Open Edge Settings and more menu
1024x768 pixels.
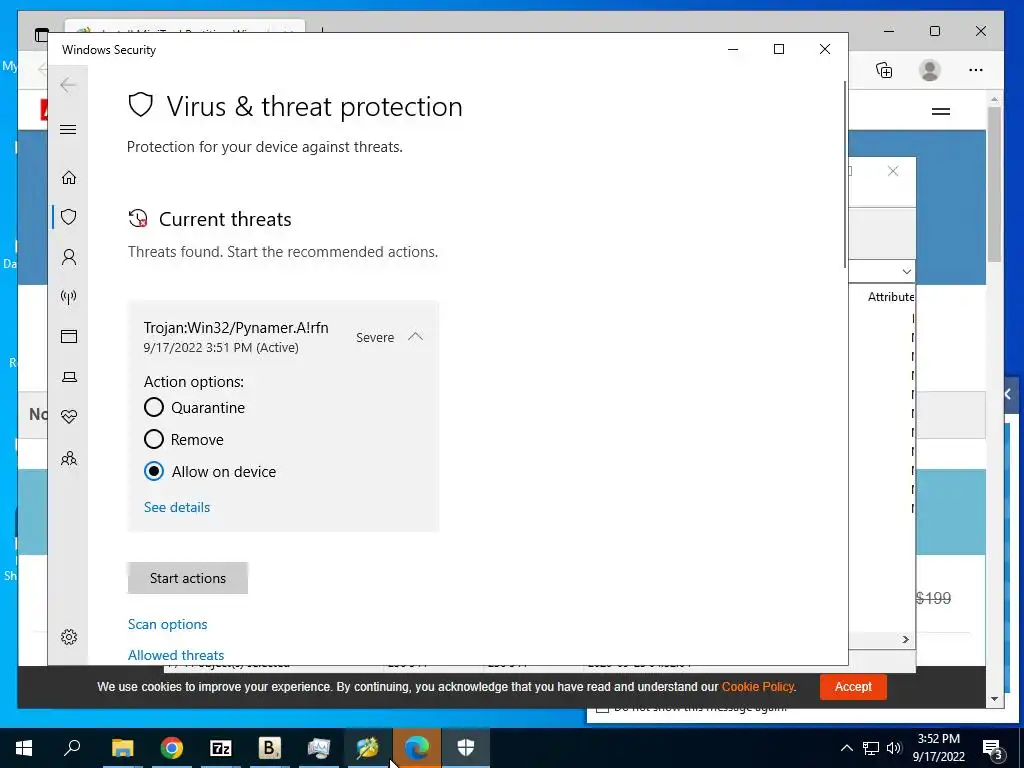976,70
